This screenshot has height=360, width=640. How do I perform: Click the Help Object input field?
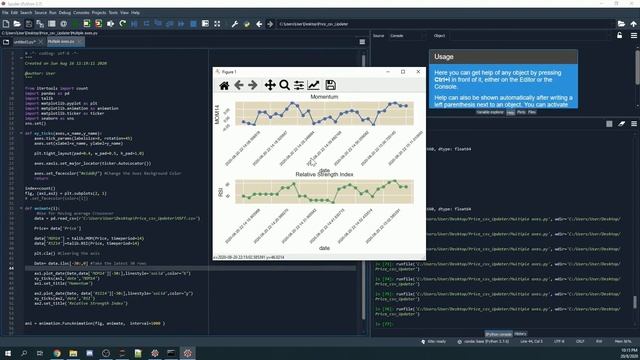click(x=529, y=36)
